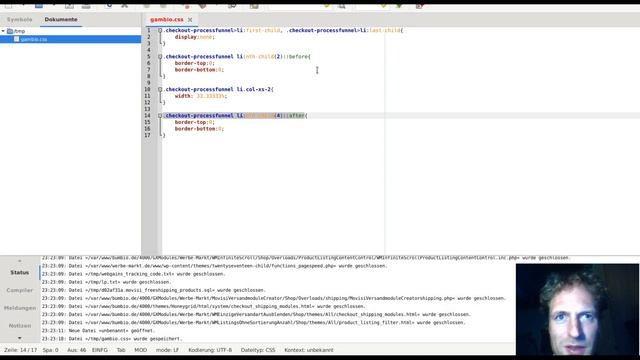Click the file icon beside gambio.css in tree

pyautogui.click(x=16, y=39)
